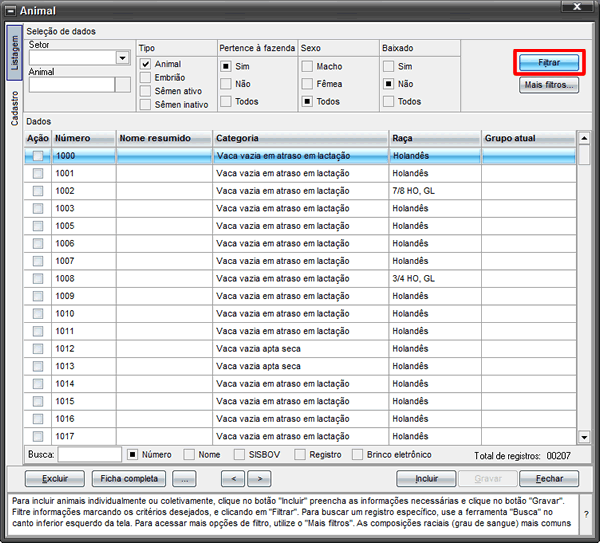Enable the Embrião type checkbox
600x543 pixels.
click(x=145, y=78)
